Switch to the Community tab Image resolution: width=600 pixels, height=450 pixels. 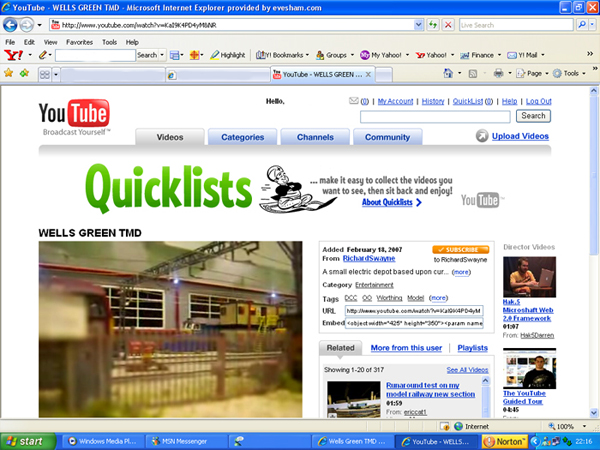point(387,137)
